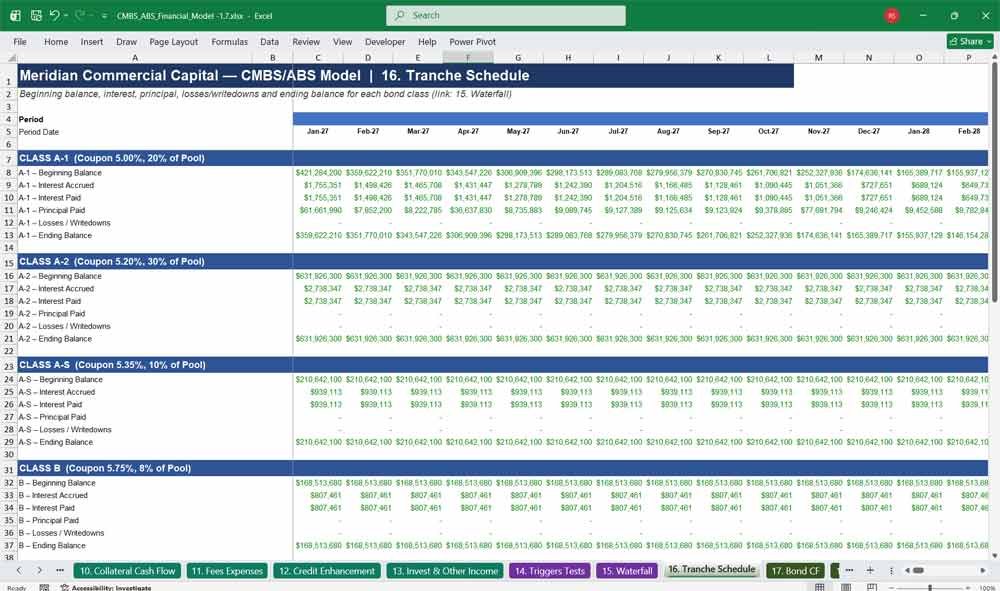Open the View ribbon tab
This screenshot has height=591, width=1000.
(x=342, y=41)
